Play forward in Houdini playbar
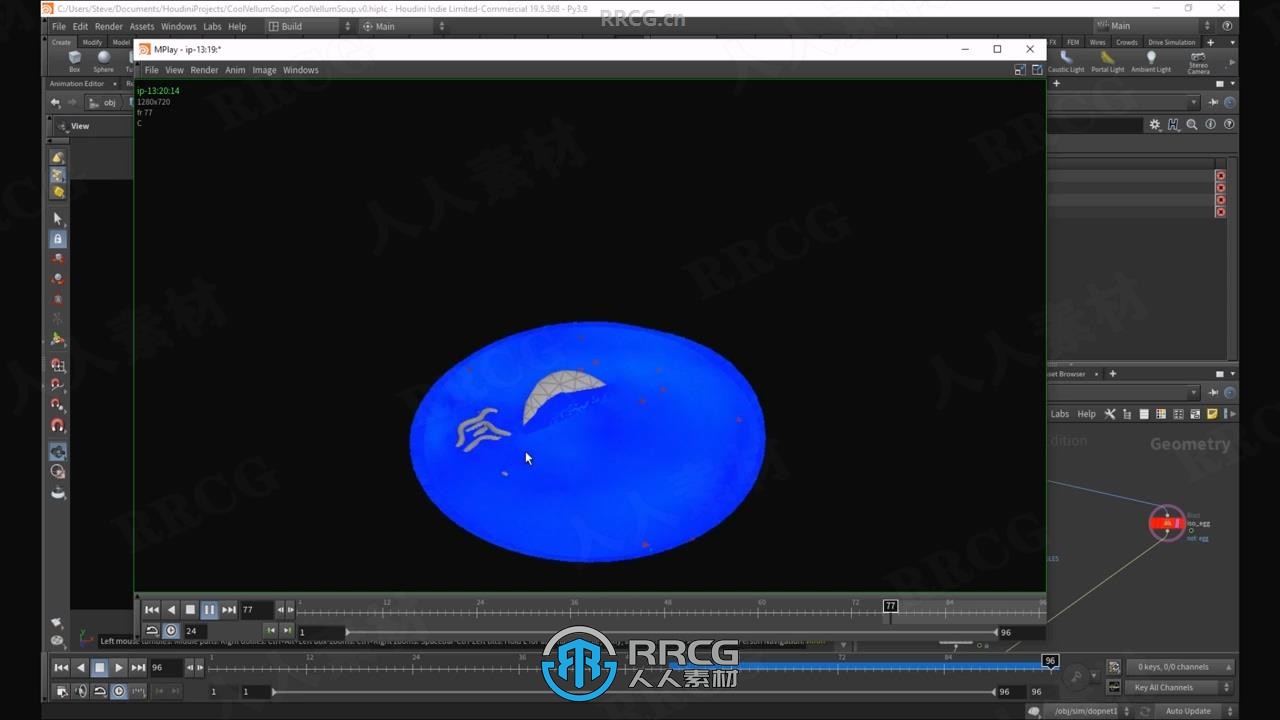 119,667
